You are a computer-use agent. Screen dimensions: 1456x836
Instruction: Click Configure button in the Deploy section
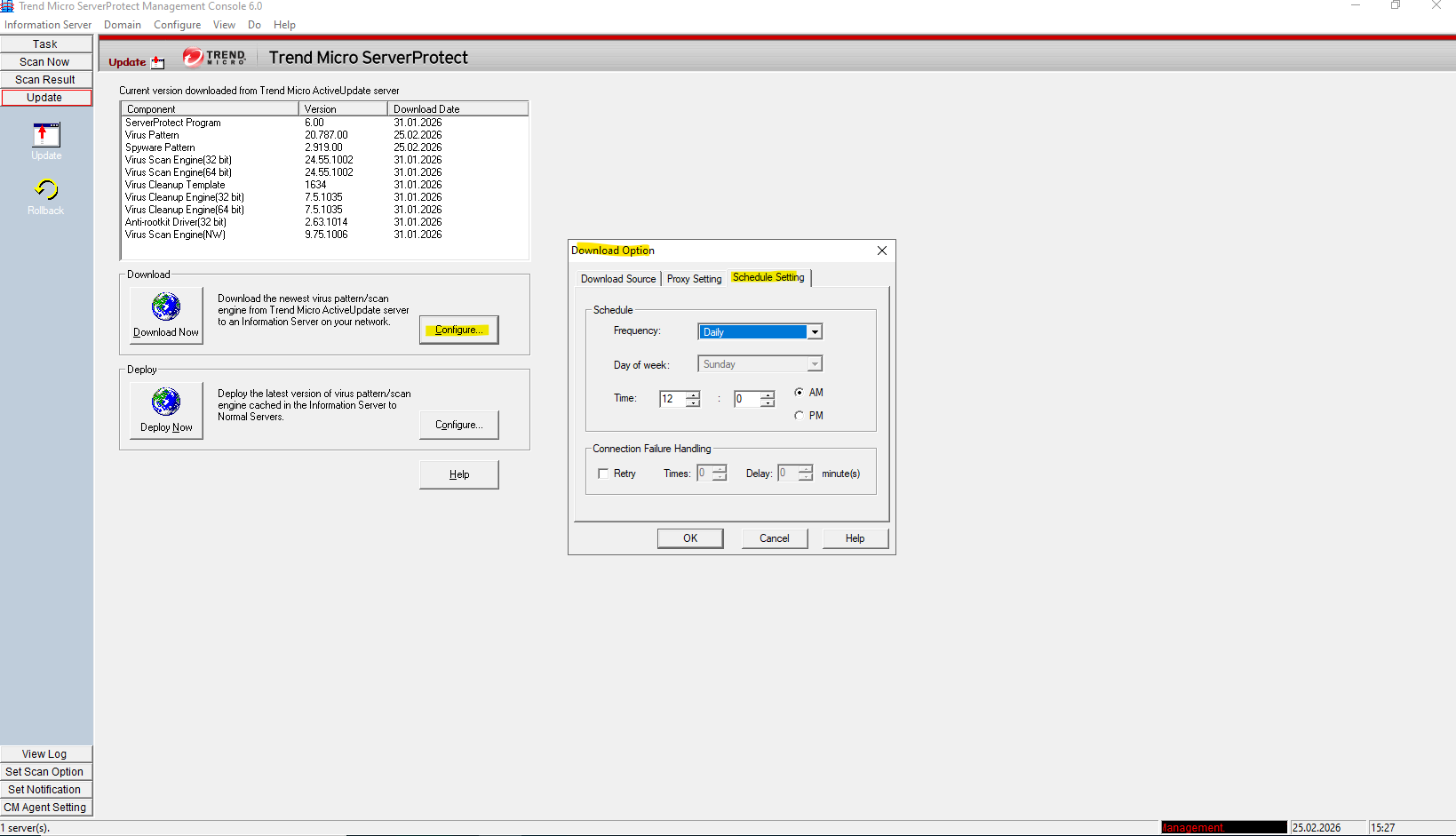click(x=458, y=425)
